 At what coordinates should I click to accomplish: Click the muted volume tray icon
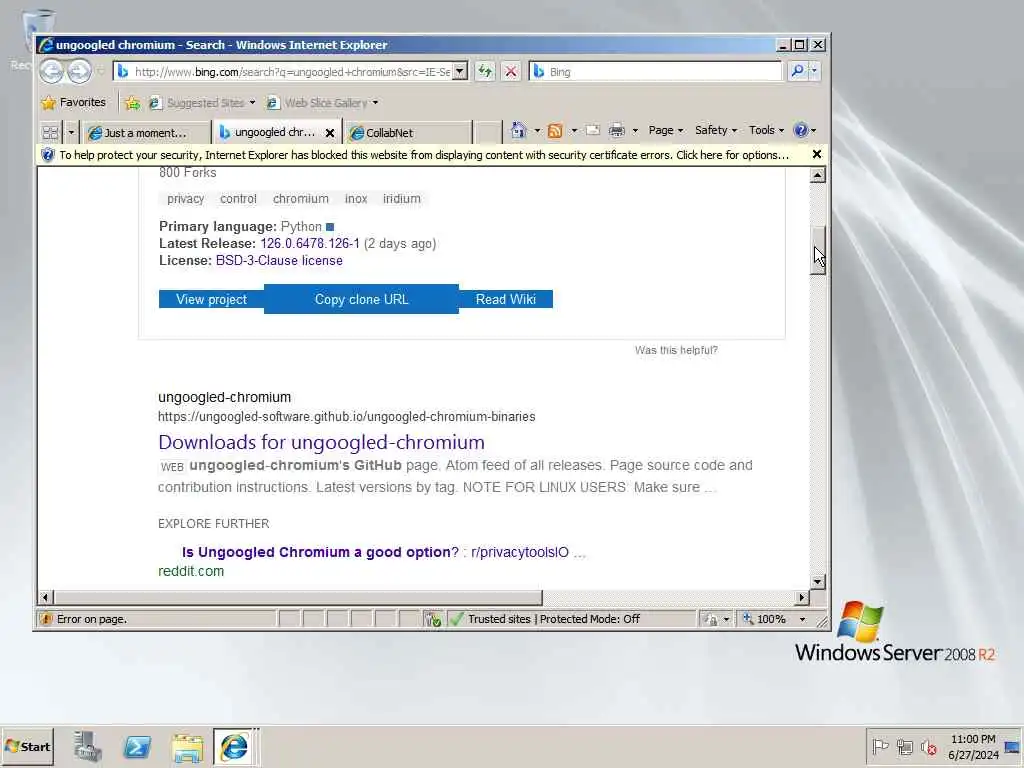pyautogui.click(x=928, y=746)
